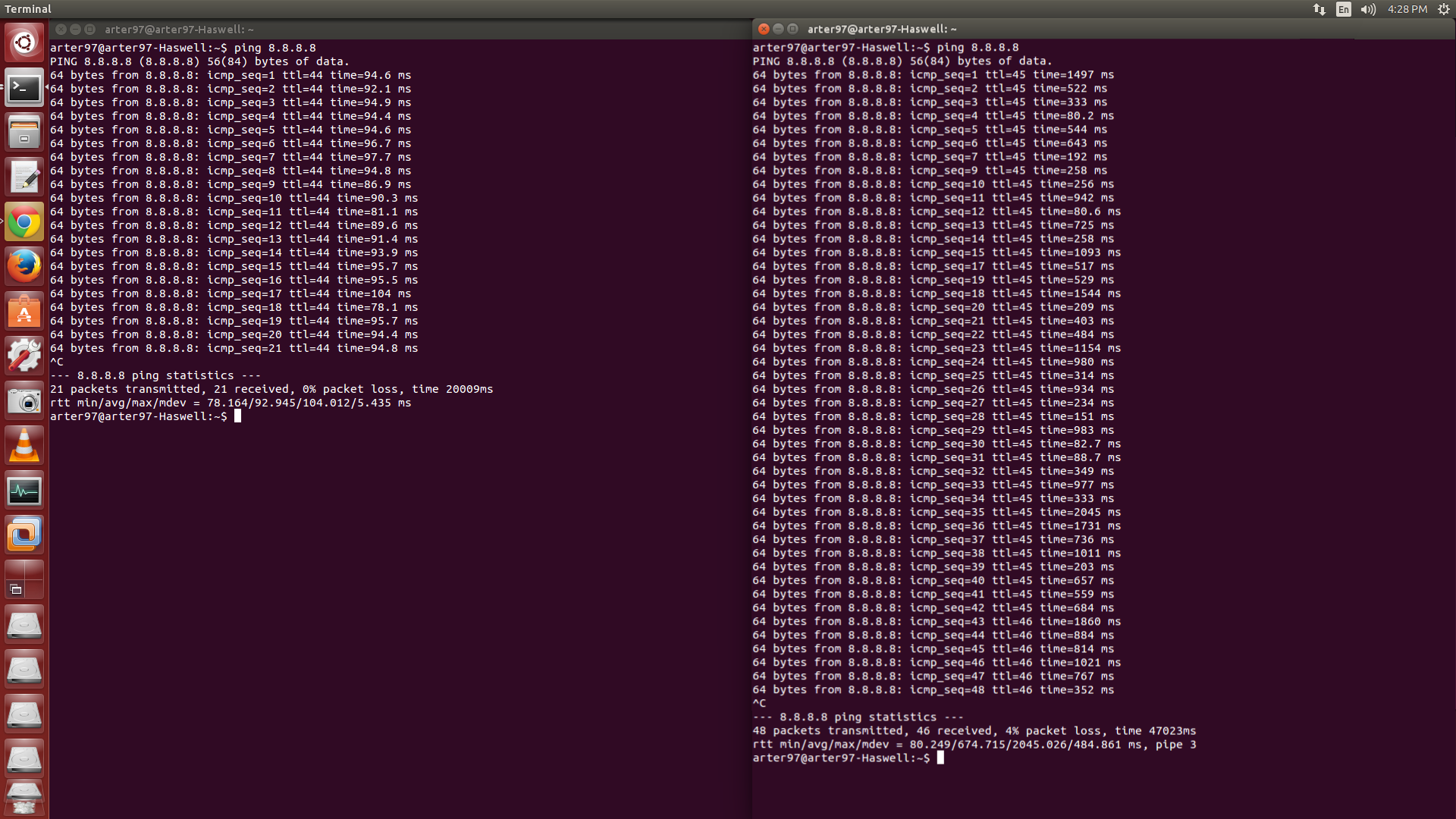Open Ubuntu Software Center
This screenshot has width=1456, height=819.
point(24,312)
